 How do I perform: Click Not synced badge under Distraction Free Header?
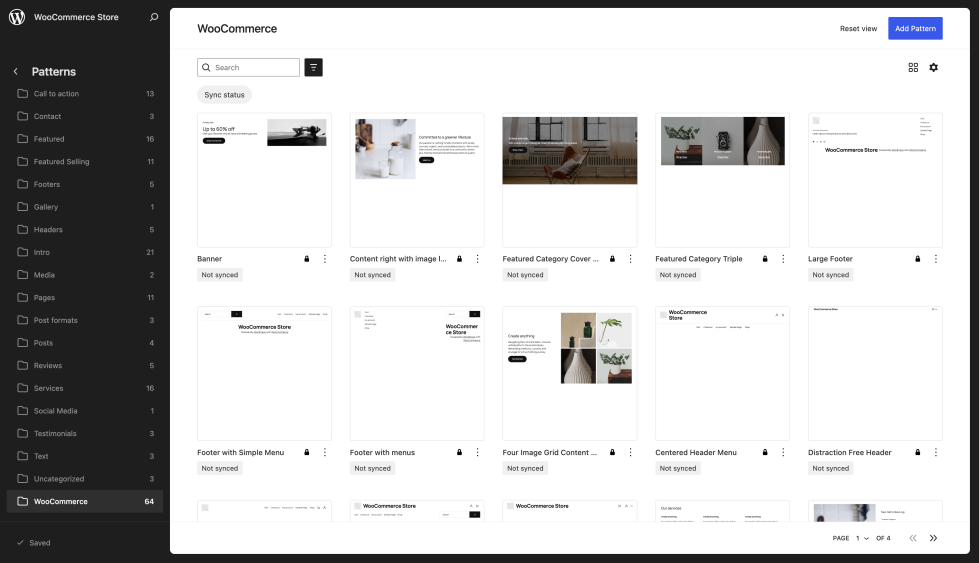(x=830, y=468)
